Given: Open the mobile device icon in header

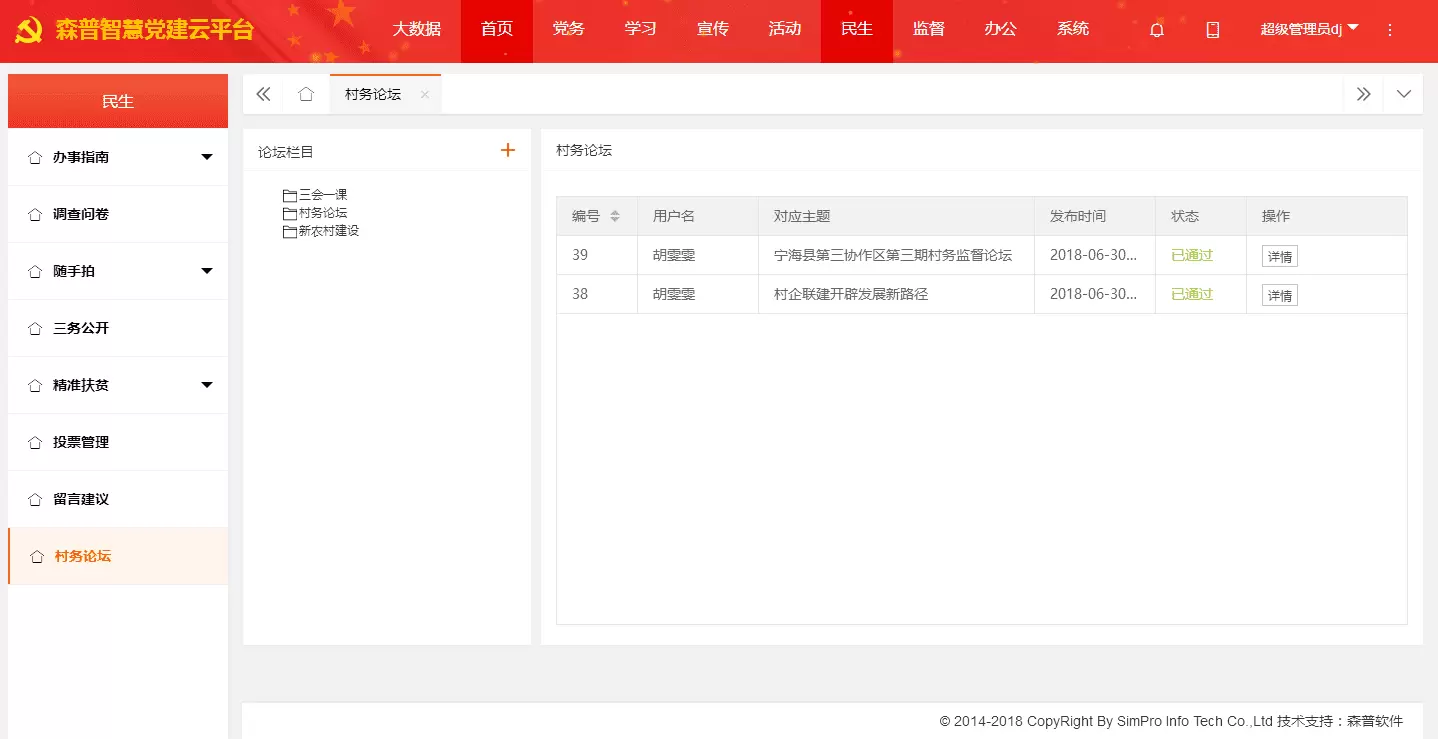Looking at the screenshot, I should coord(1213,30).
